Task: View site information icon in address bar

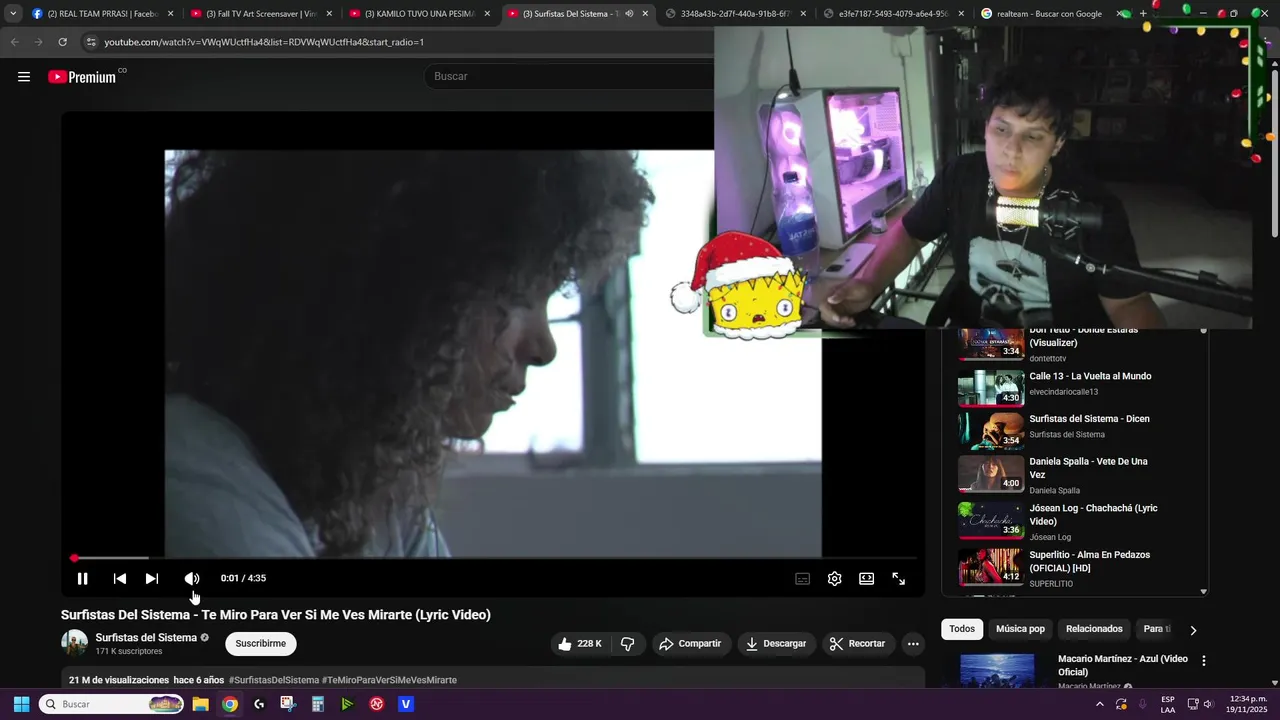Action: click(x=91, y=42)
